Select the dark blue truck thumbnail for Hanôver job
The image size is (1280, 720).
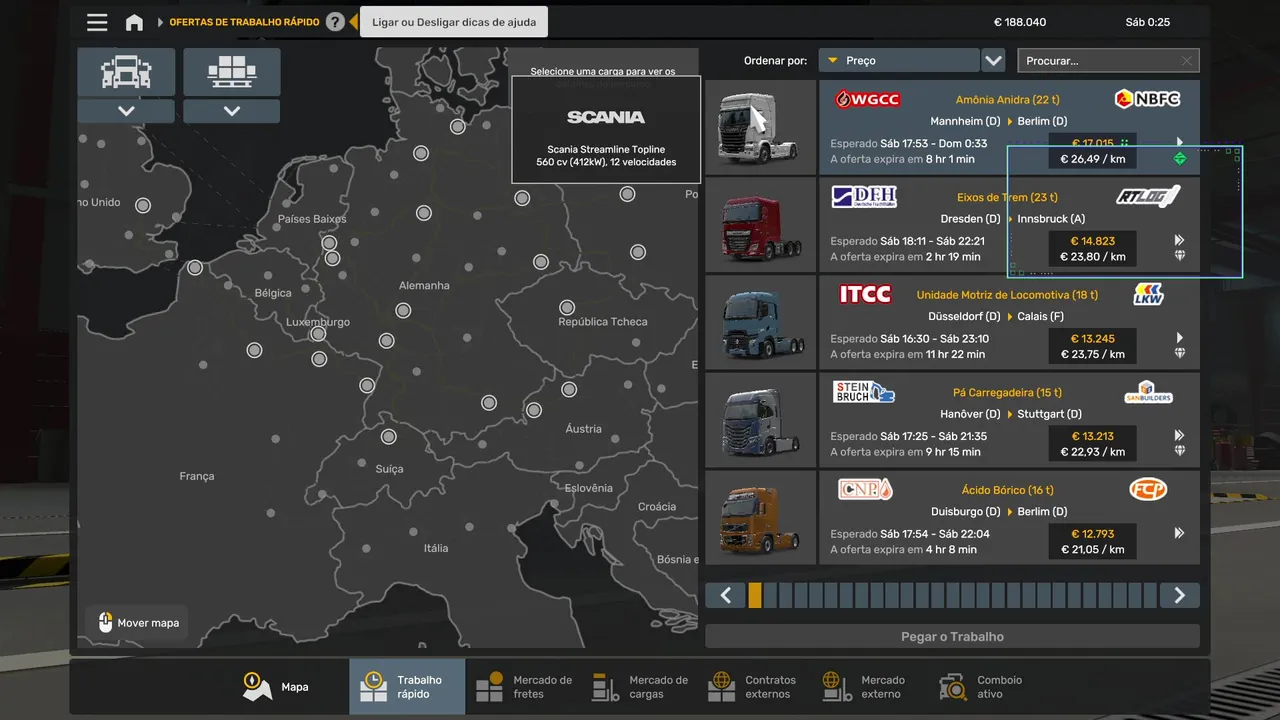click(x=761, y=420)
